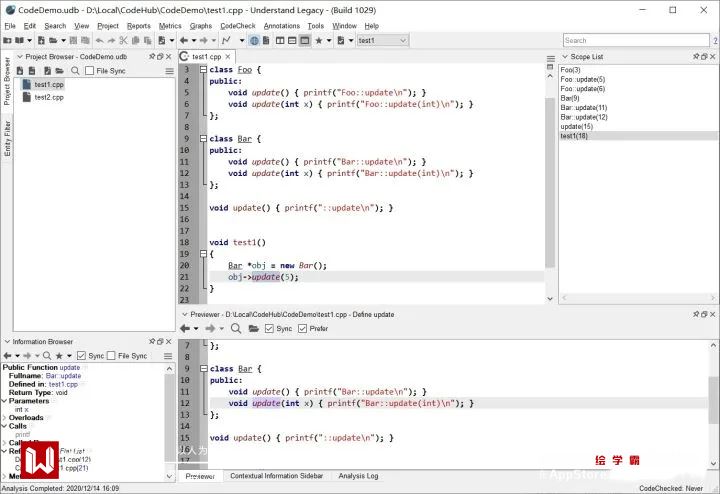Click the Previewer search magnifier
Screen dimensions: 720x494
(x=236, y=328)
